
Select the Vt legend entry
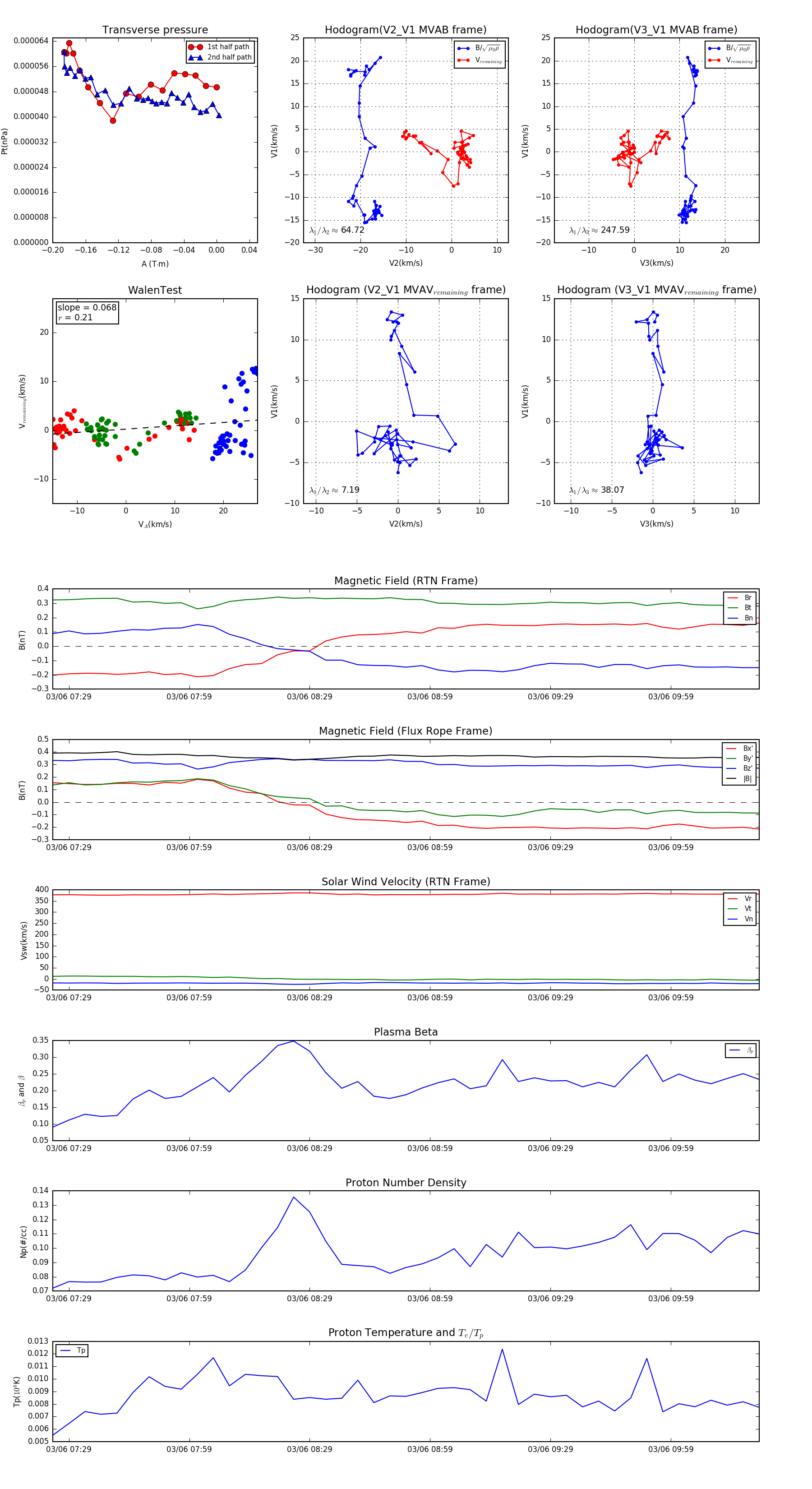[x=740, y=909]
